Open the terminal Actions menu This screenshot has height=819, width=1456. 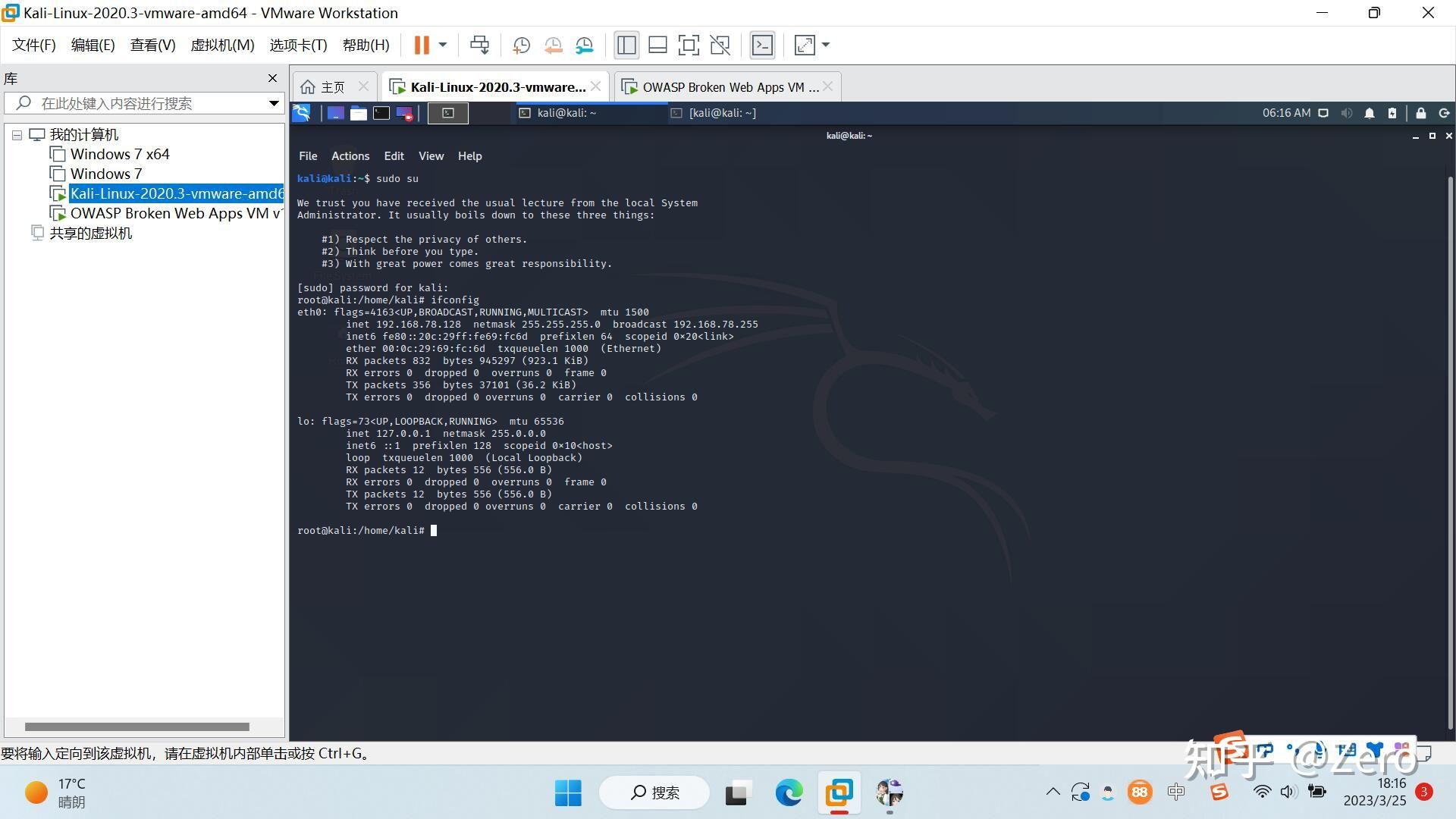(350, 156)
